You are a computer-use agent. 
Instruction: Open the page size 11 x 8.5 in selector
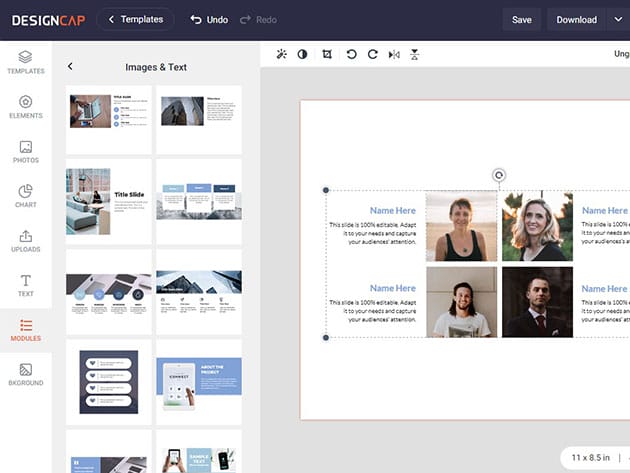coord(590,455)
